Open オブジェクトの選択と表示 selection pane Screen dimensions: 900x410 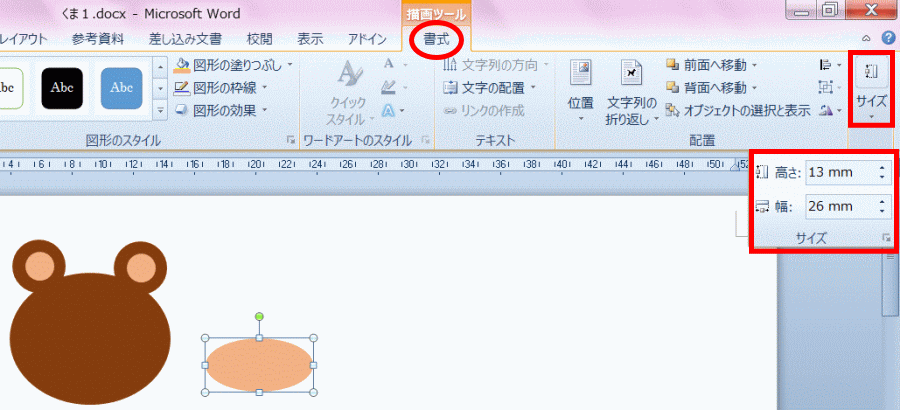[673, 111]
